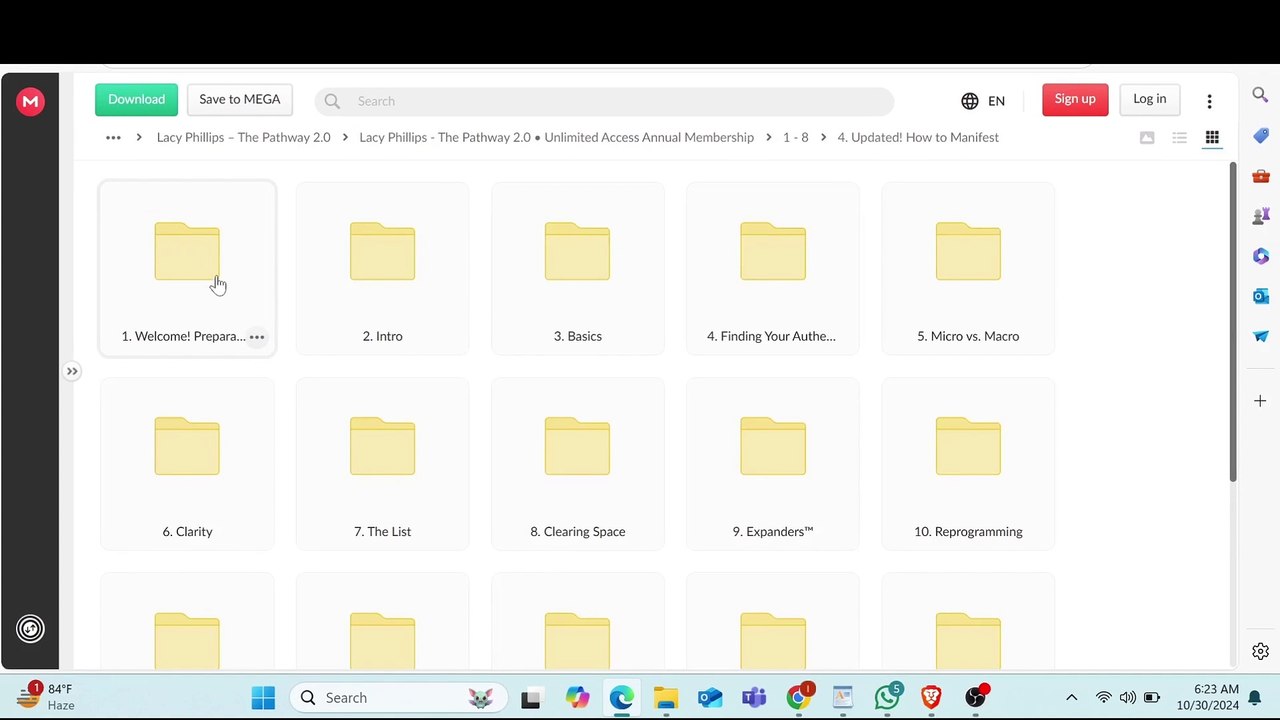
Task: Open Edge sidebar Games chess icon
Action: (x=1260, y=216)
